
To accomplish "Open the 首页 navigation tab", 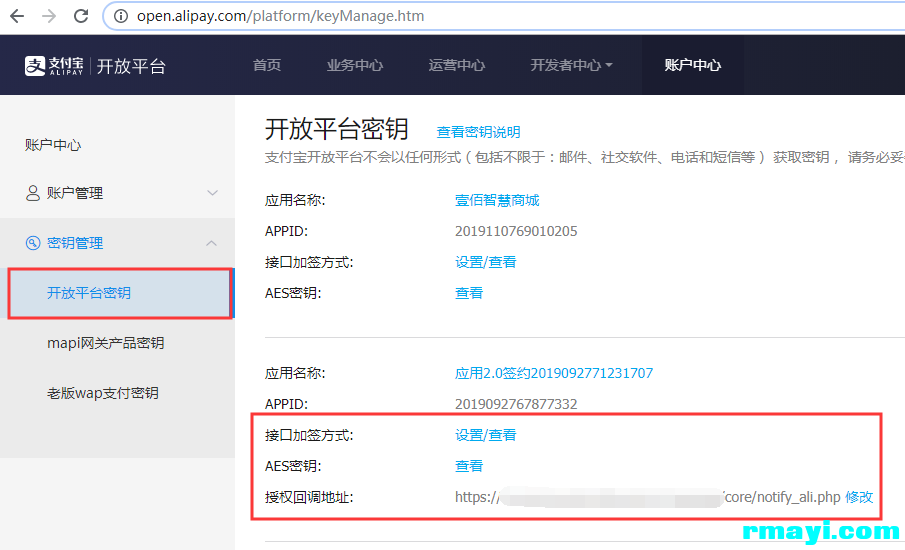I will 267,65.
